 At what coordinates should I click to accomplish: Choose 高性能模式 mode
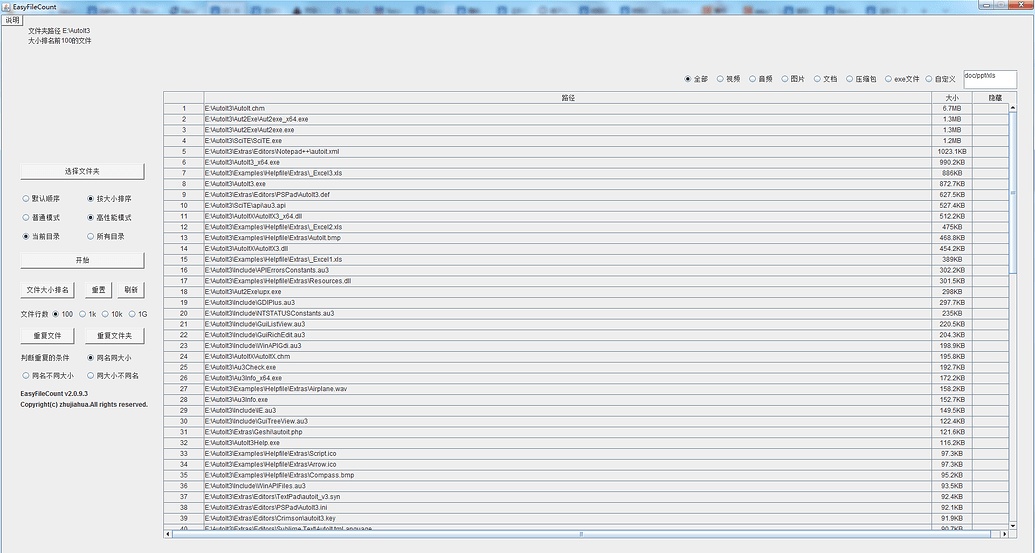click(x=110, y=218)
